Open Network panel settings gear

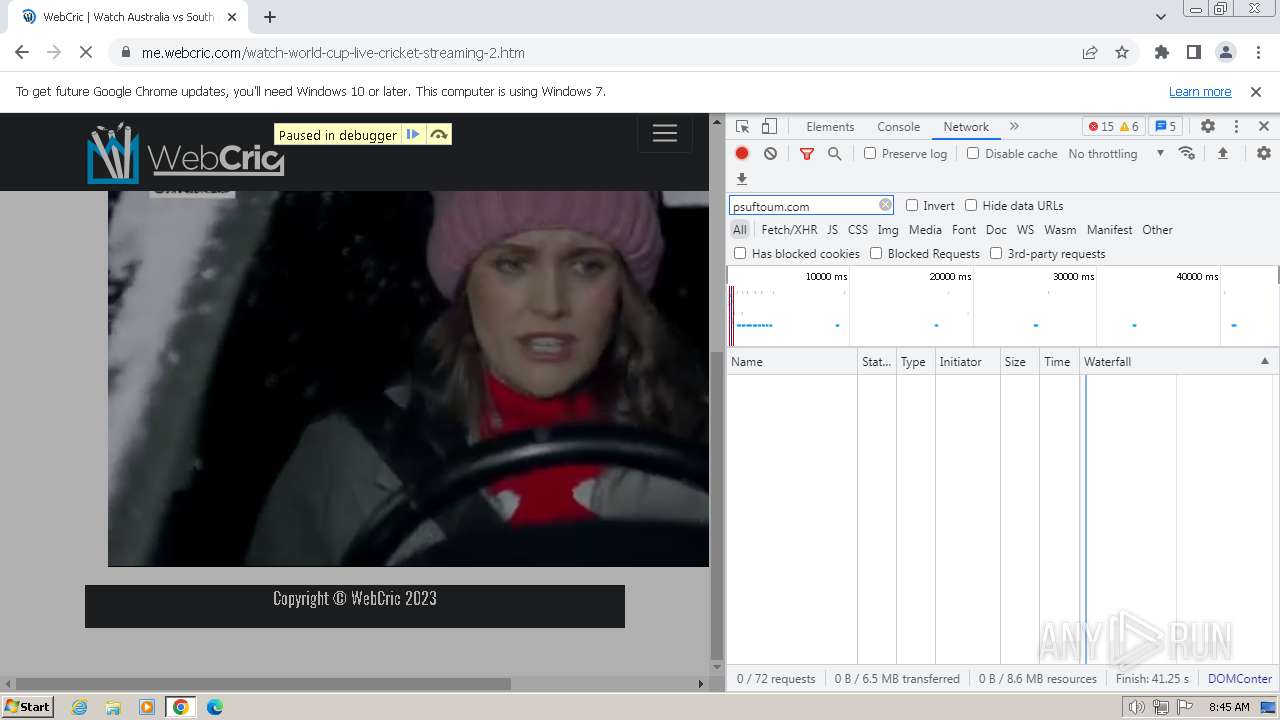(x=1264, y=153)
